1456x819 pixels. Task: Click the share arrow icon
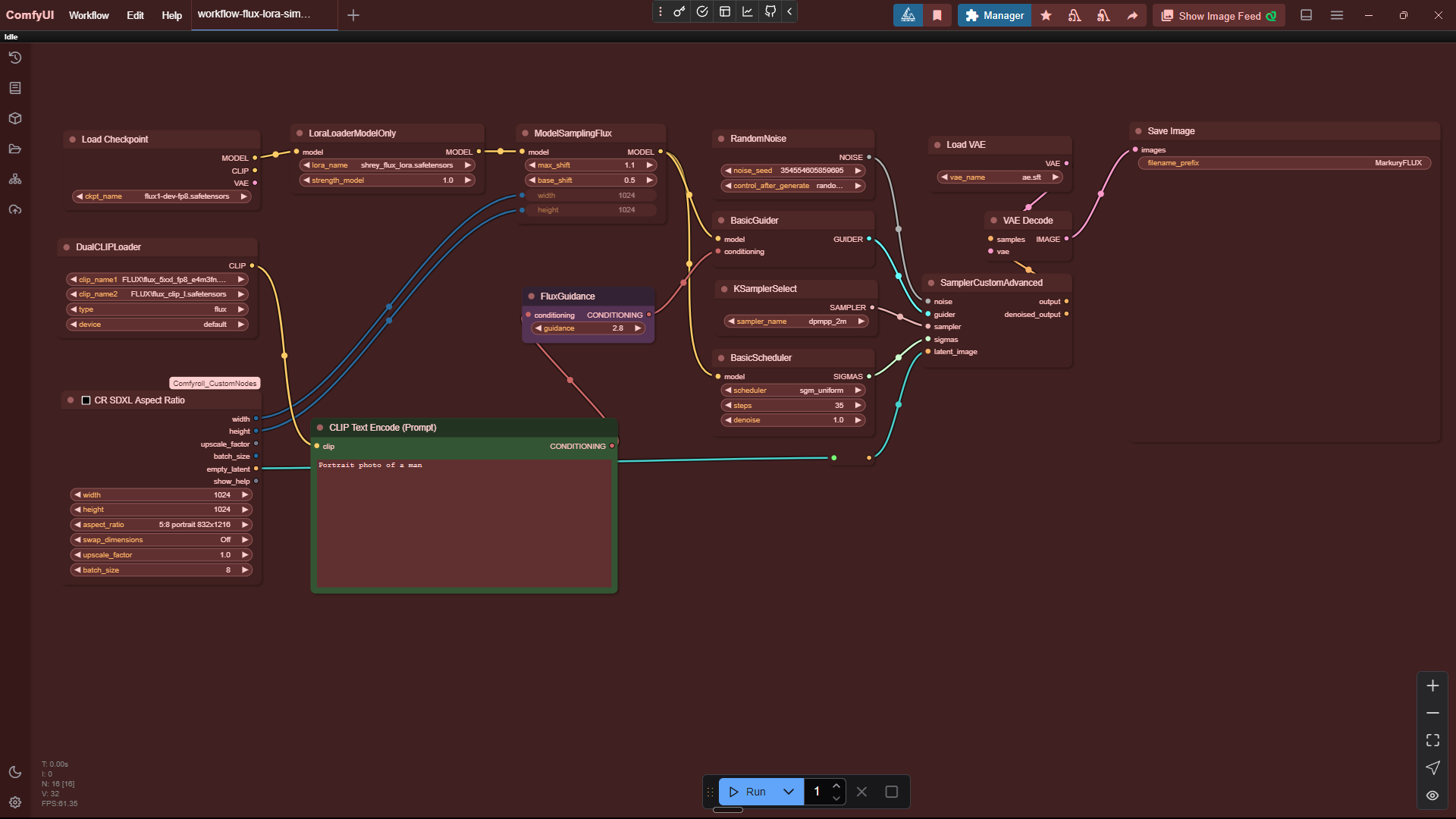pyautogui.click(x=1132, y=15)
